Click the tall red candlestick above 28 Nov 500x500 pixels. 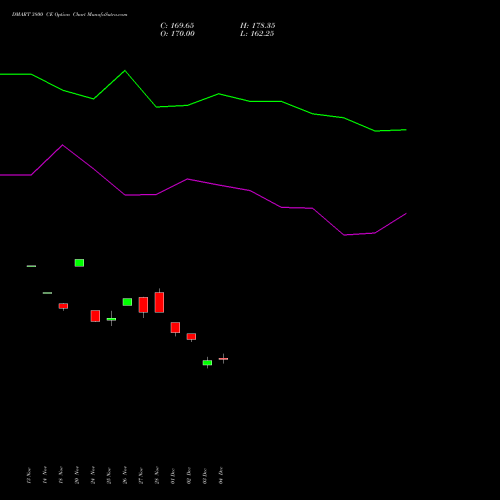159,302
